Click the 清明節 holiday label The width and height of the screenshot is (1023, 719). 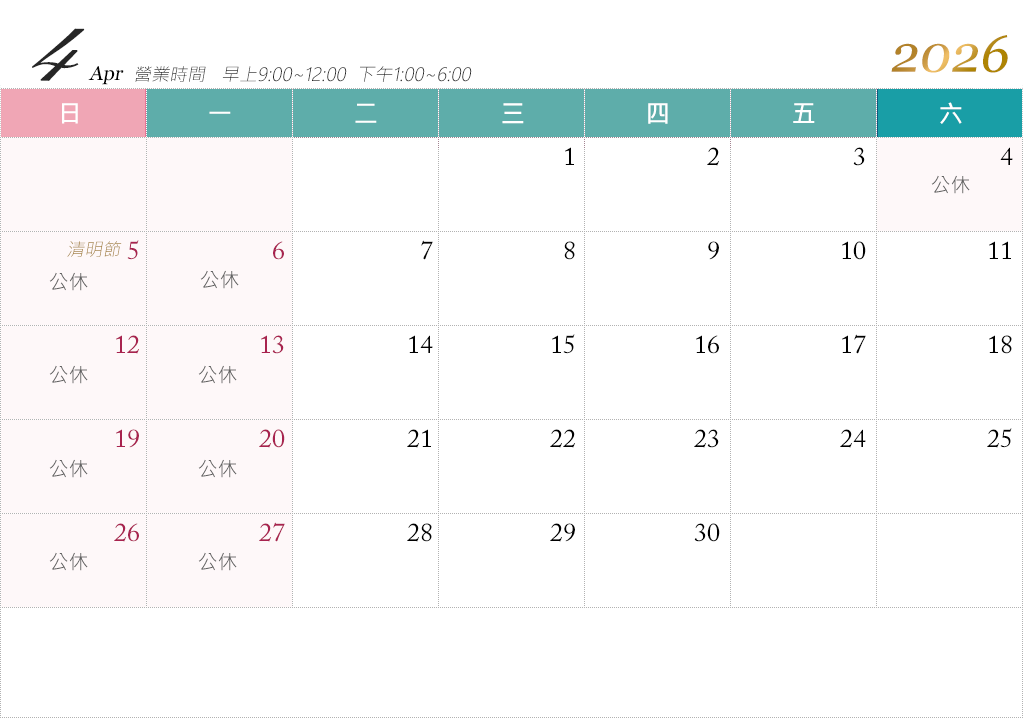tap(92, 250)
